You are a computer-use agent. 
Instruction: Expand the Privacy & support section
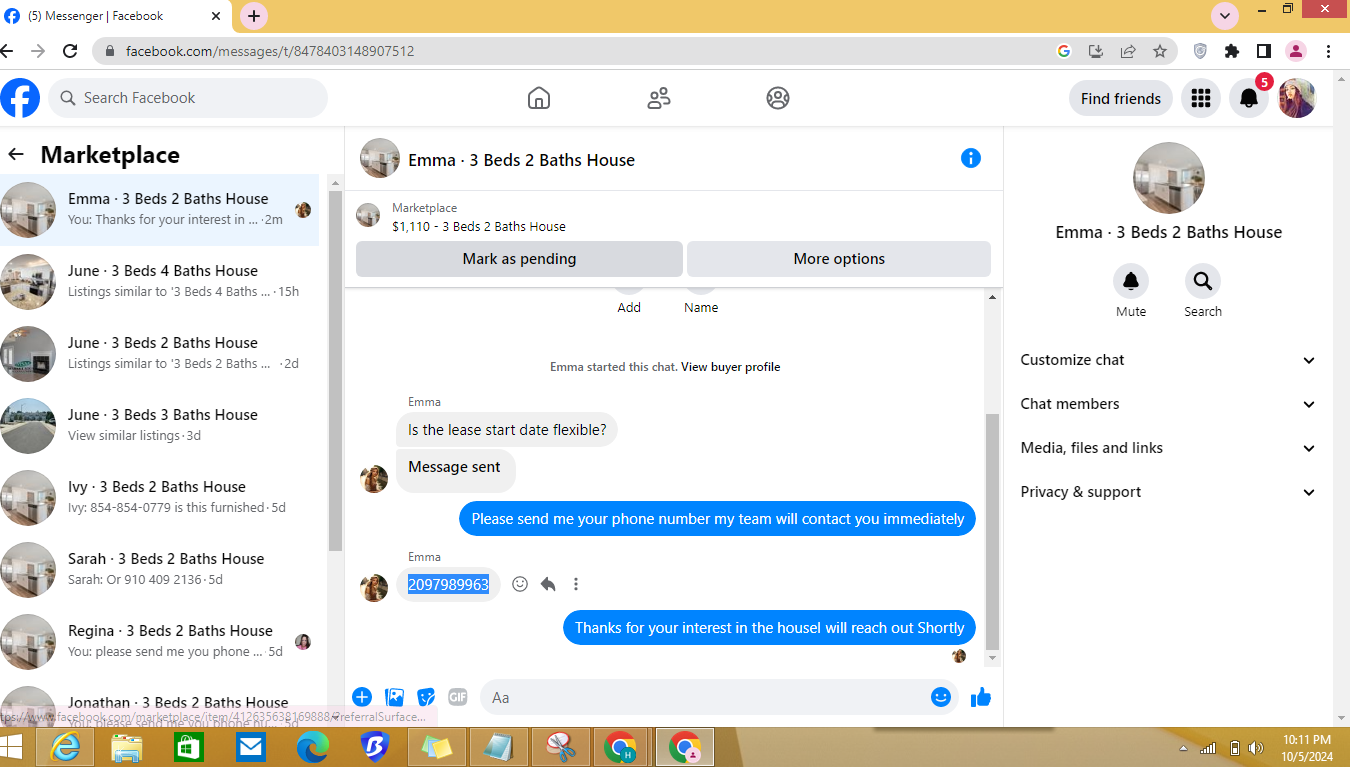coord(1168,492)
